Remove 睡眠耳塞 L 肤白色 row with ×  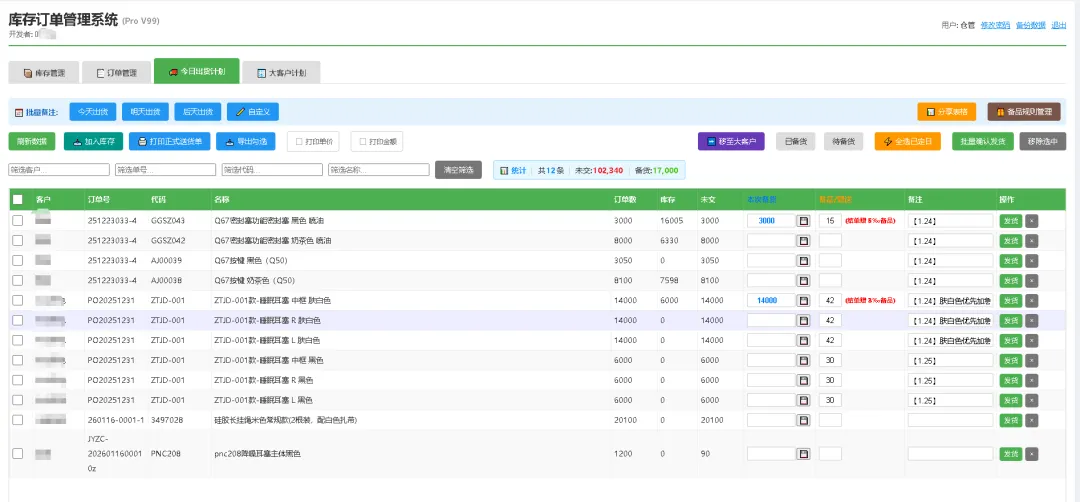1031,341
